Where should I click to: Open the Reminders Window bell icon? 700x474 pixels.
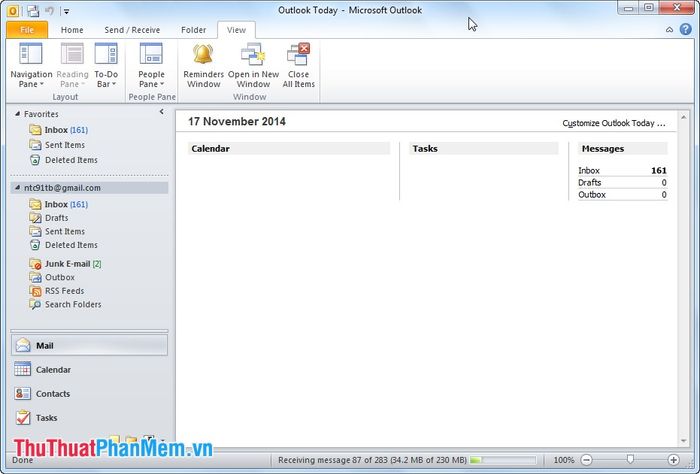point(203,54)
